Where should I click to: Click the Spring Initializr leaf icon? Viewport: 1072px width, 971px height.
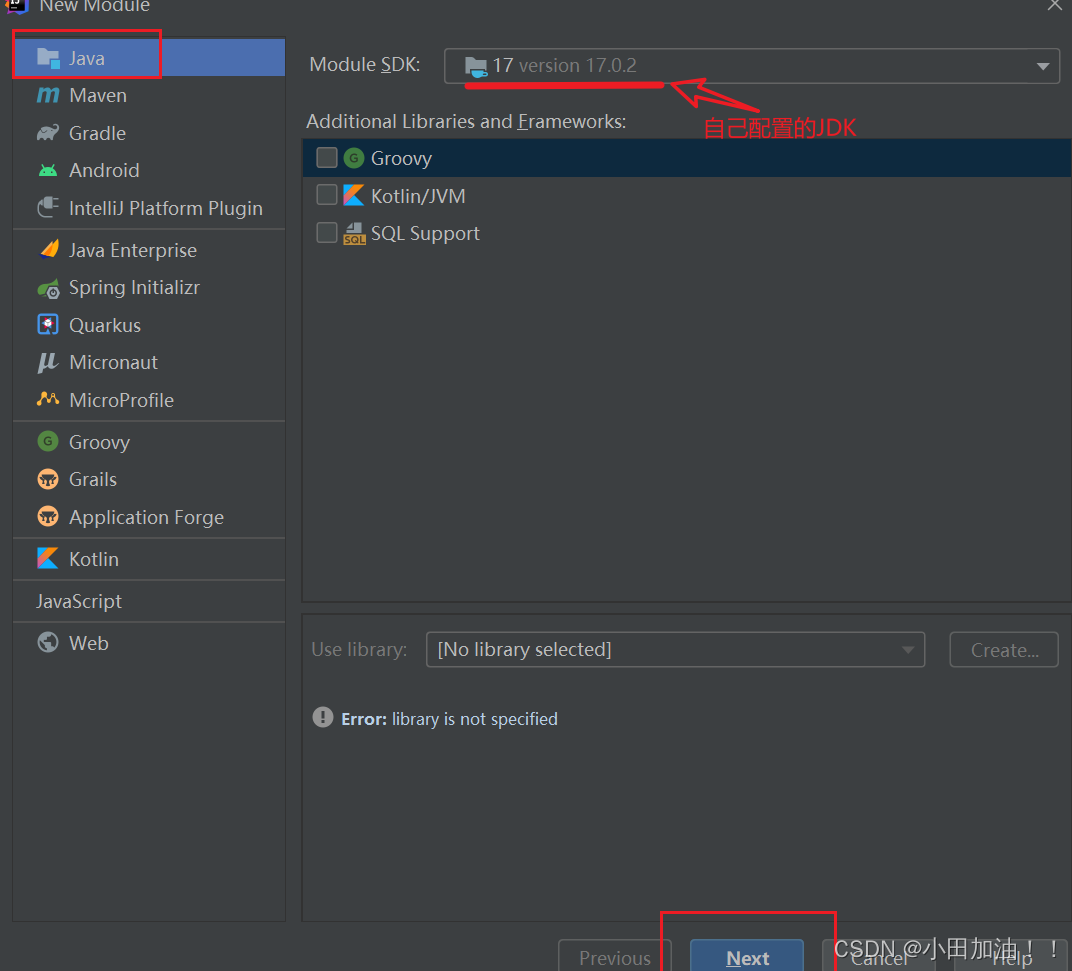click(48, 289)
